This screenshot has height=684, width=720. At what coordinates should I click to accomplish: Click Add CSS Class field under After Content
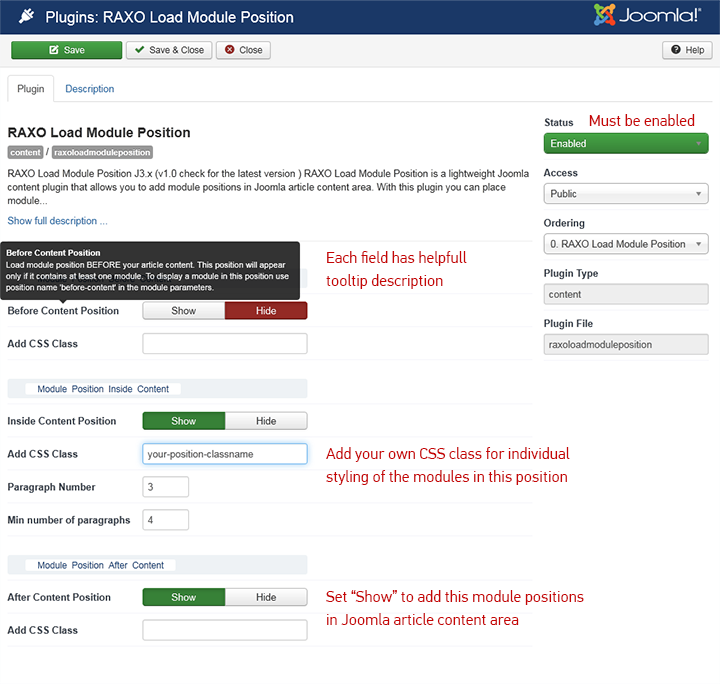225,630
